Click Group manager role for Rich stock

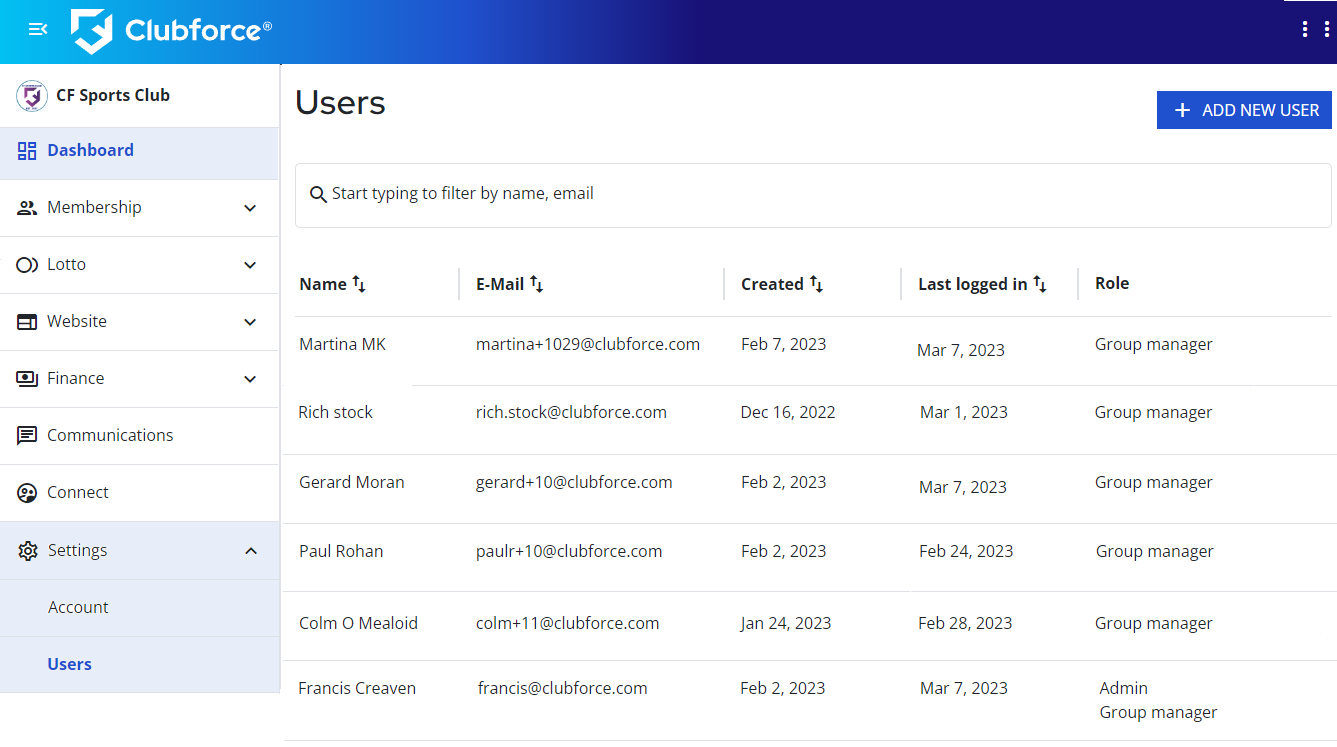[x=1153, y=413]
